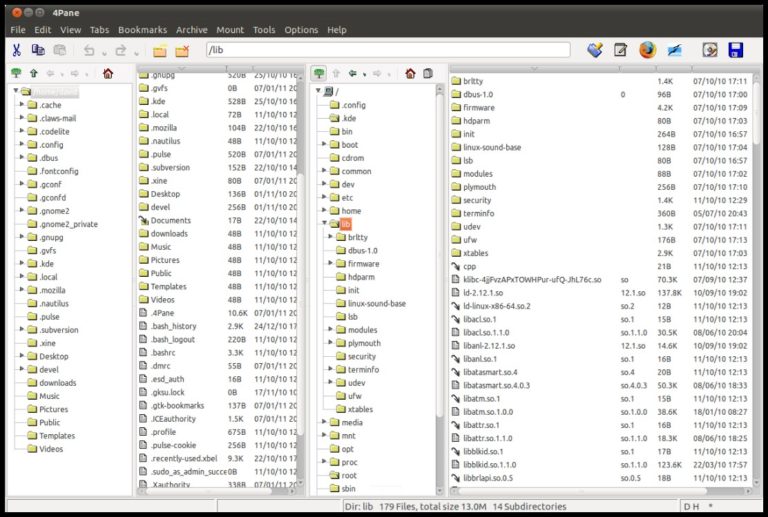The width and height of the screenshot is (768, 517).
Task: Open the File menu
Action: click(18, 30)
